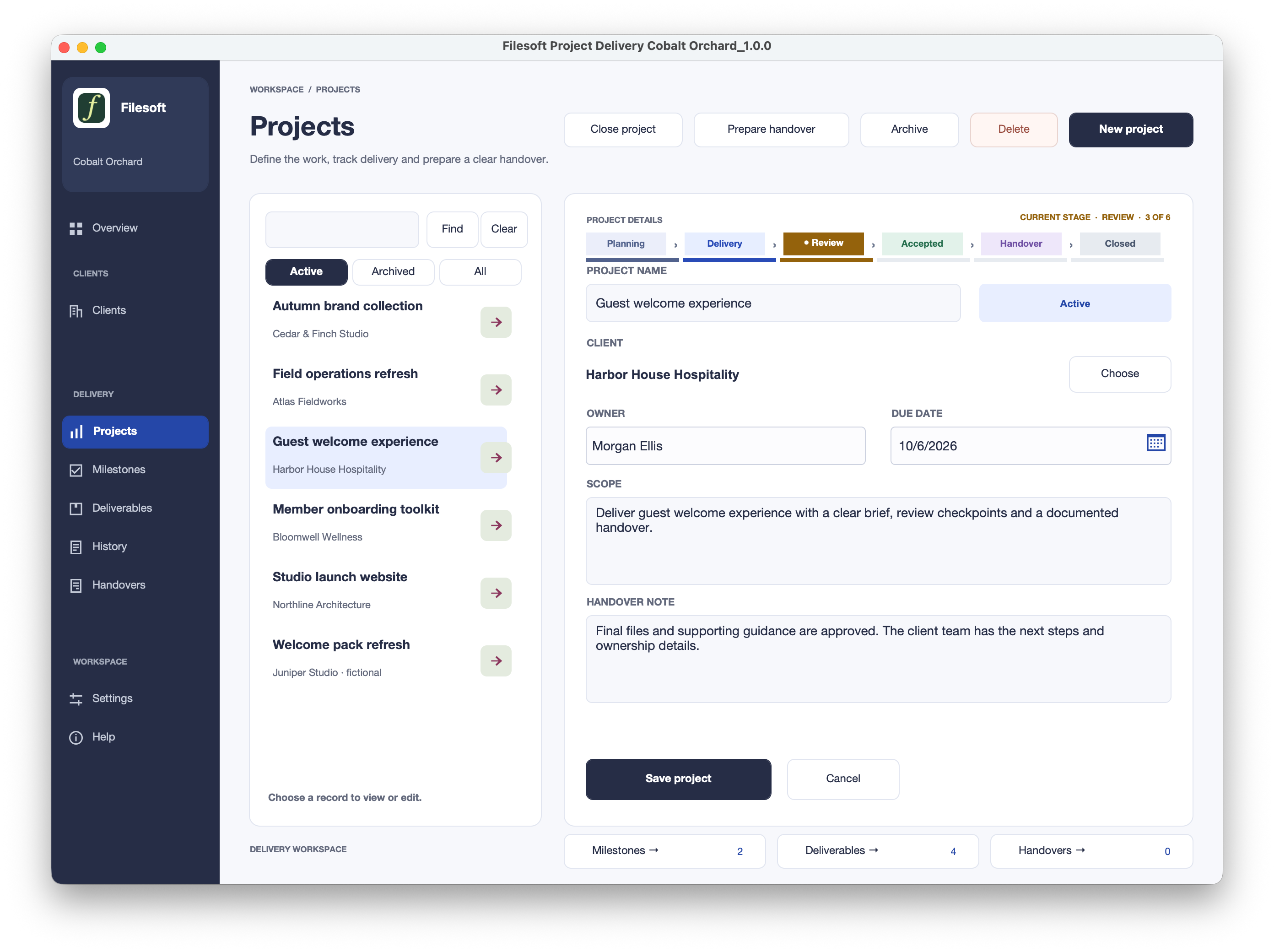This screenshot has height=952, width=1274.
Task: Open Overview grid icon in sidebar
Action: tap(76, 229)
